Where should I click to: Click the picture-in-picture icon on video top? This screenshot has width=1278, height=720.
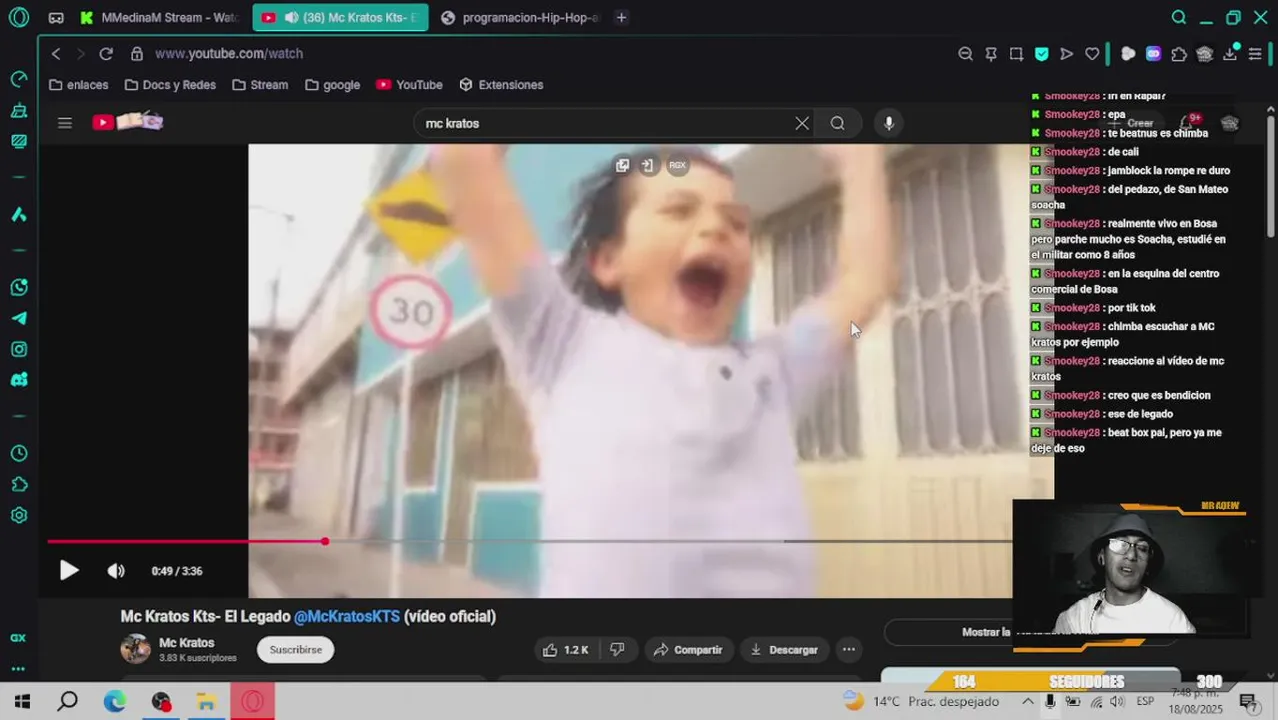point(622,165)
